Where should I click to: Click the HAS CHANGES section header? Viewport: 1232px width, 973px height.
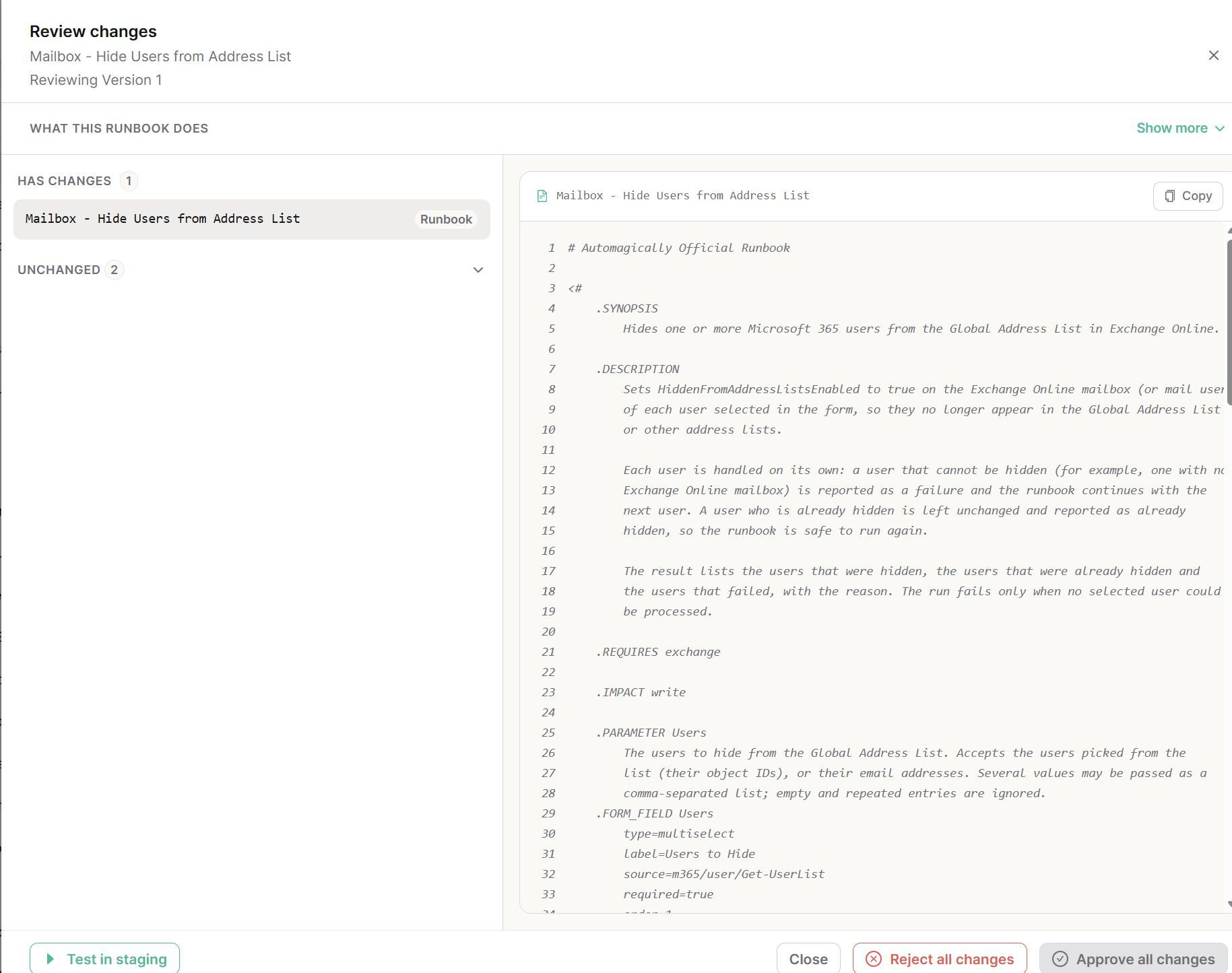(x=64, y=181)
